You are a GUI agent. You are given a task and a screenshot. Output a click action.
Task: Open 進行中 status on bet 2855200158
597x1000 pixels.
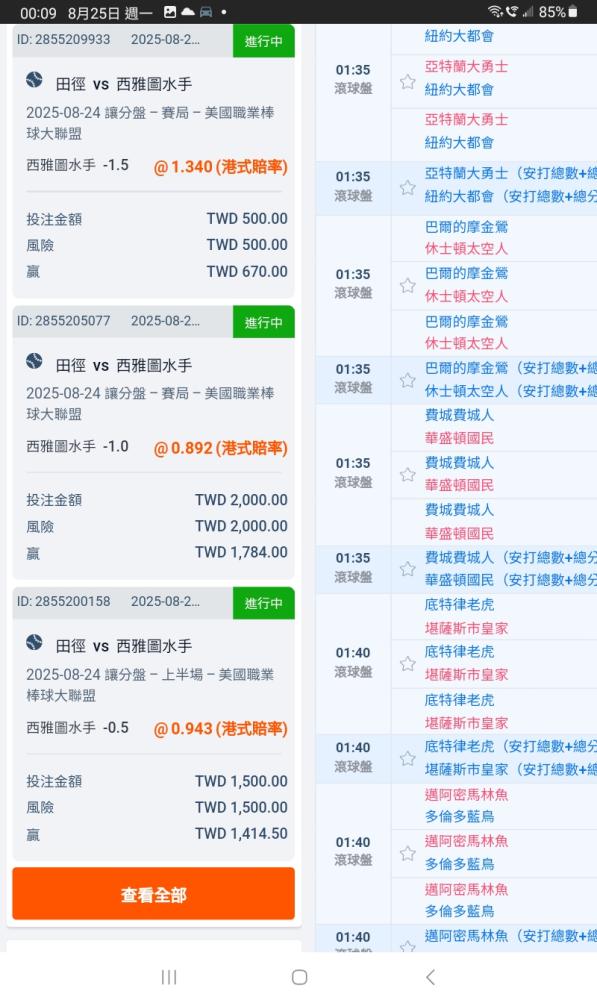click(x=263, y=603)
